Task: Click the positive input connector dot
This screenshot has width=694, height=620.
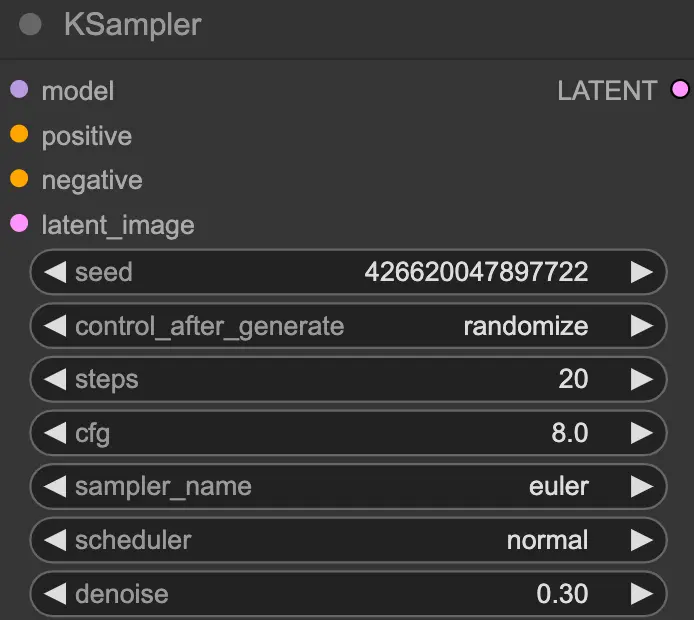Action: click(x=19, y=135)
